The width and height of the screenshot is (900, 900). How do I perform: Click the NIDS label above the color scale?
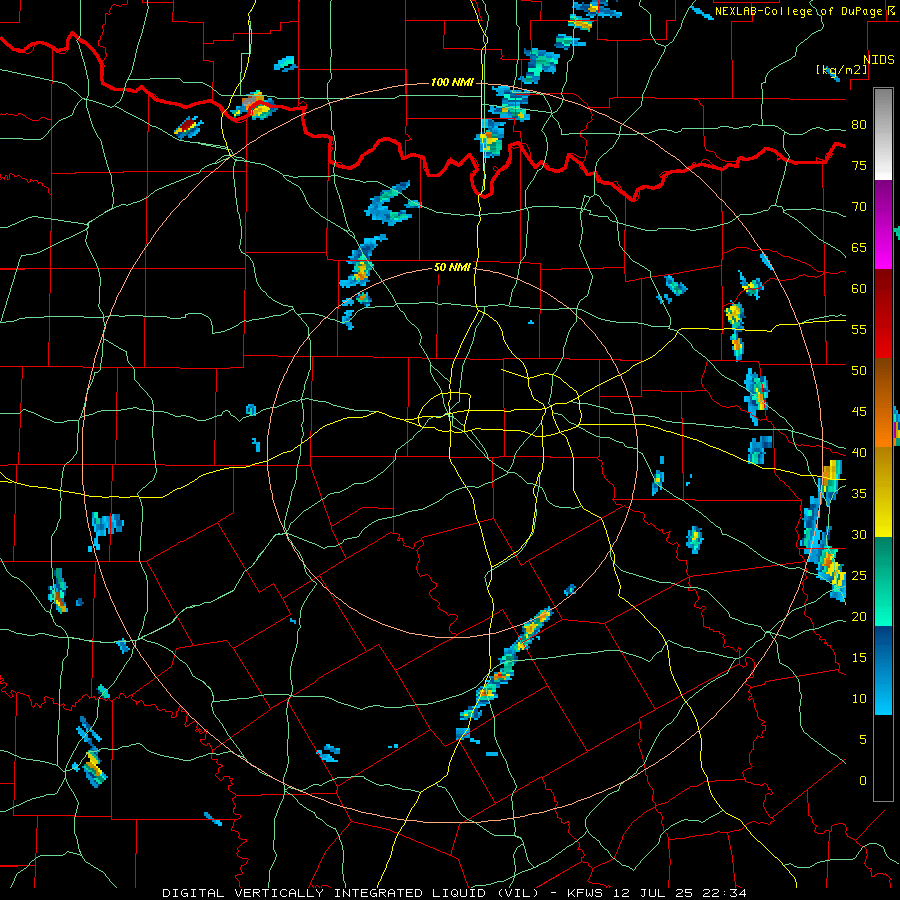tap(879, 60)
